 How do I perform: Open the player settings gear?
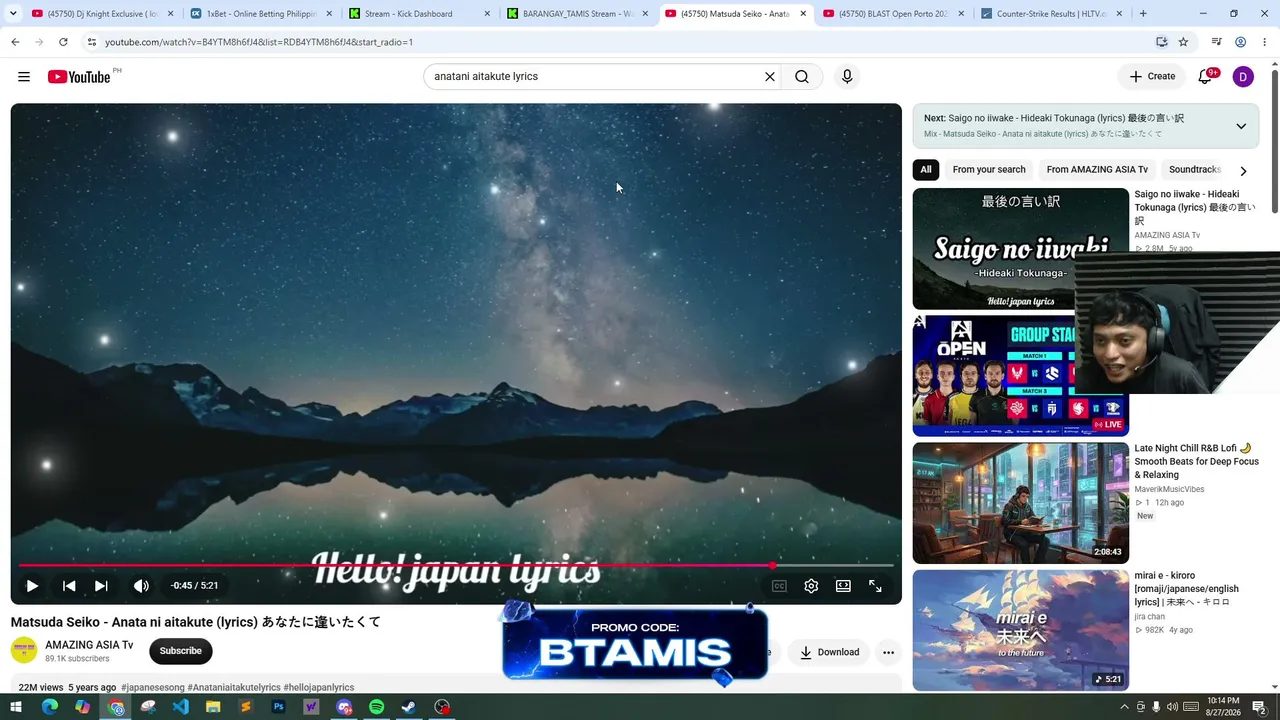click(811, 586)
